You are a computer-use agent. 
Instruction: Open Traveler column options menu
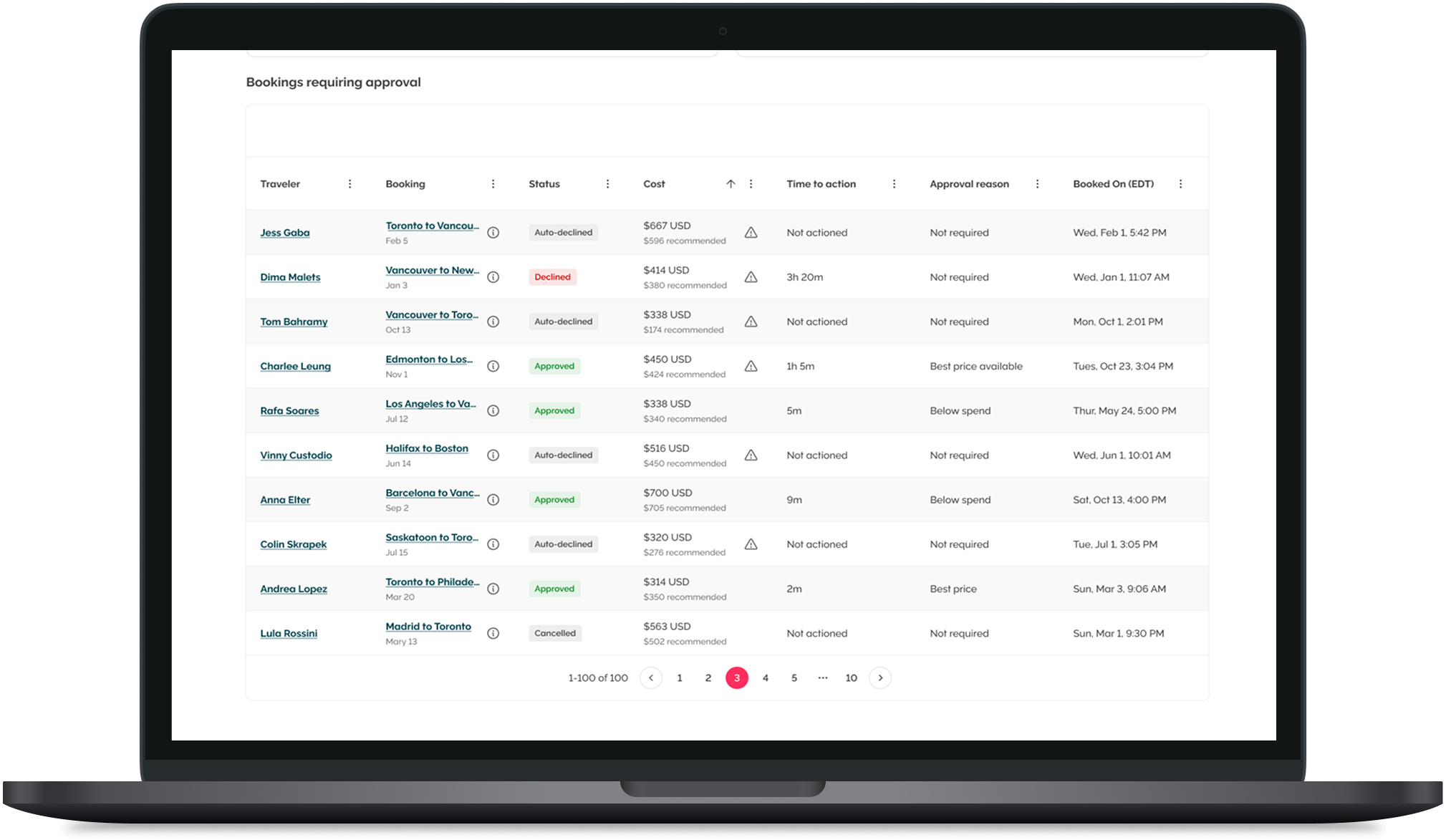(x=350, y=184)
